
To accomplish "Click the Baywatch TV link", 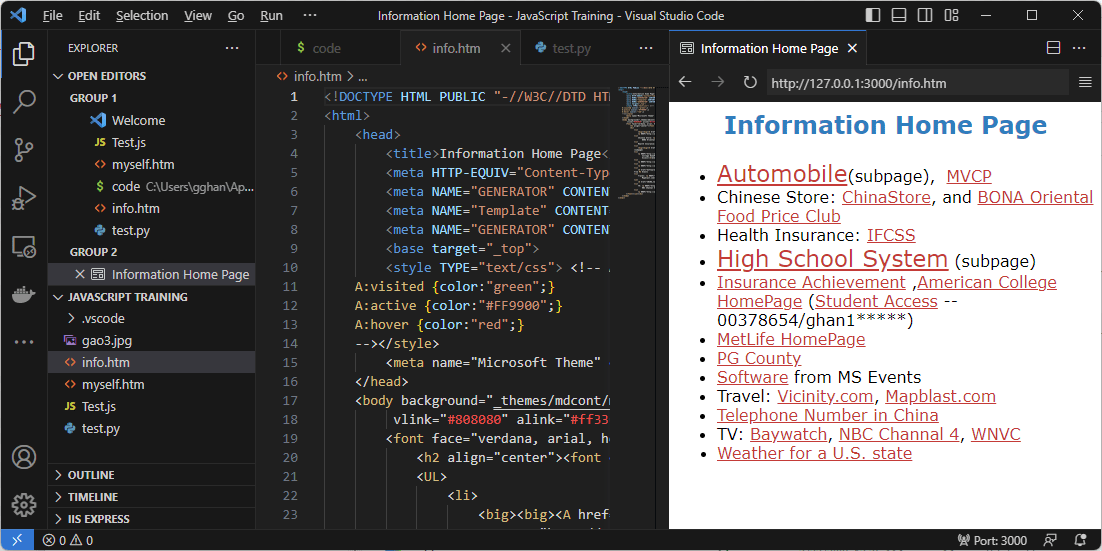I will [789, 434].
